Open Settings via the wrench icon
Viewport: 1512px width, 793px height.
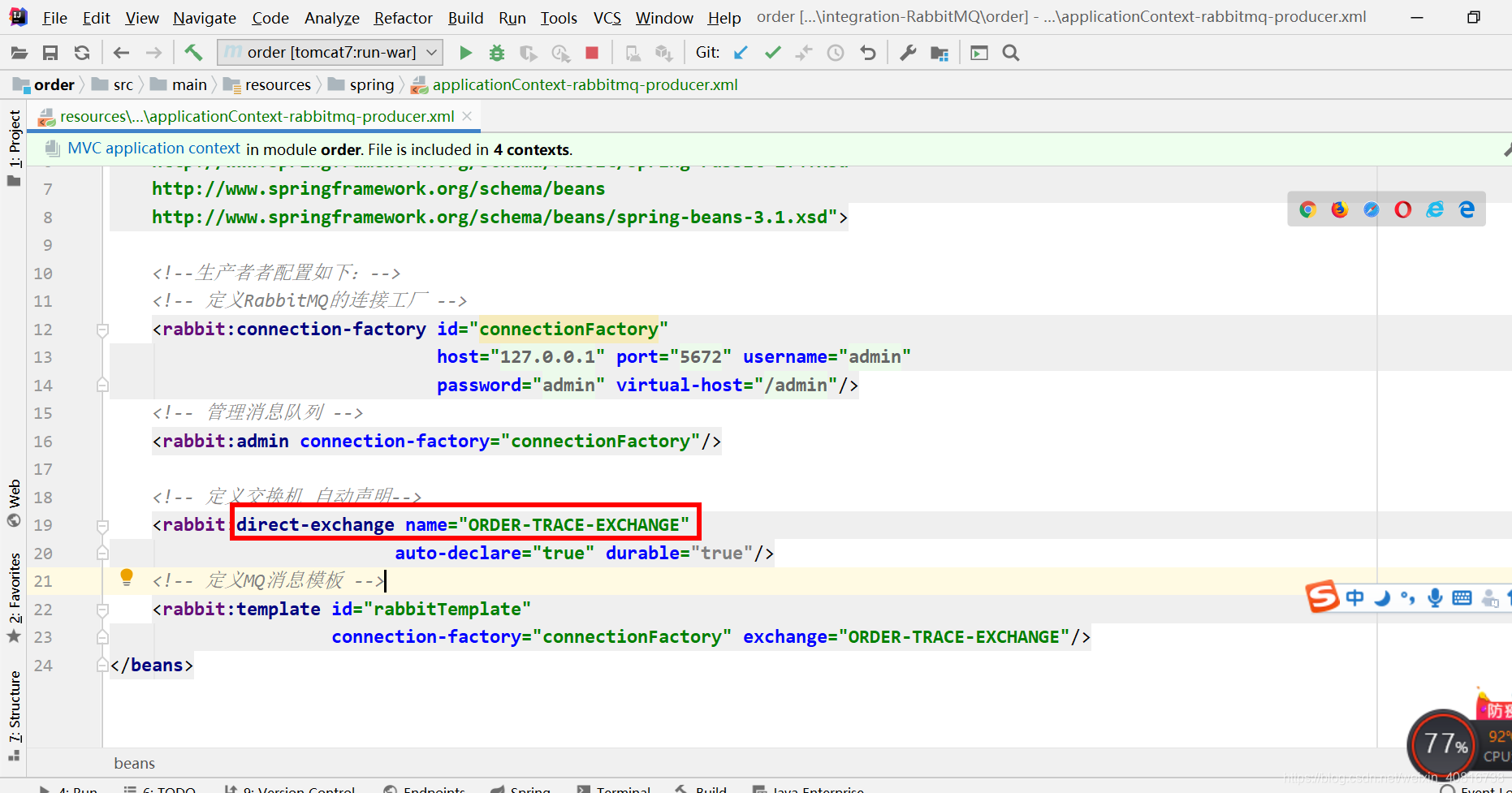pyautogui.click(x=908, y=53)
